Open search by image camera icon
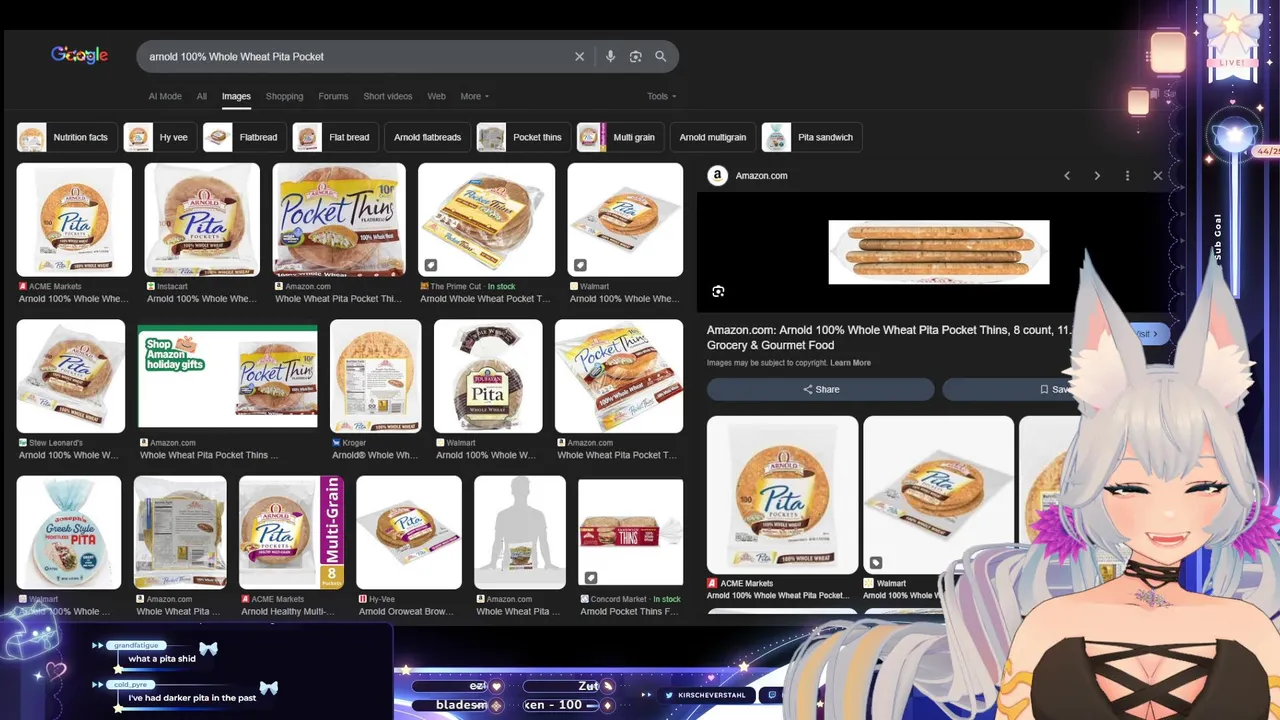Screen dimensions: 1280x720 coord(635,57)
